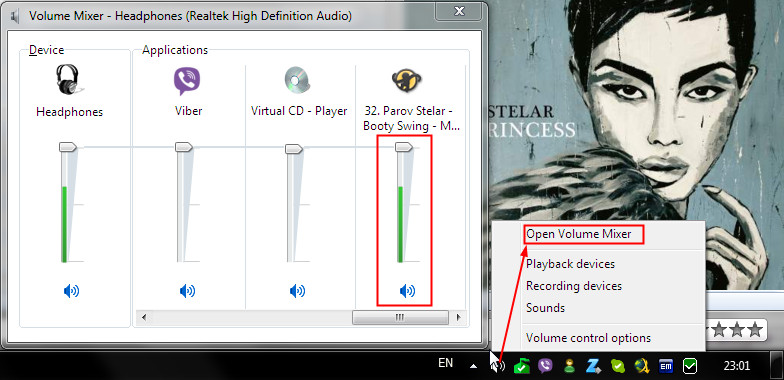The height and width of the screenshot is (380, 784).
Task: Click the Viber application icon
Action: tap(186, 81)
